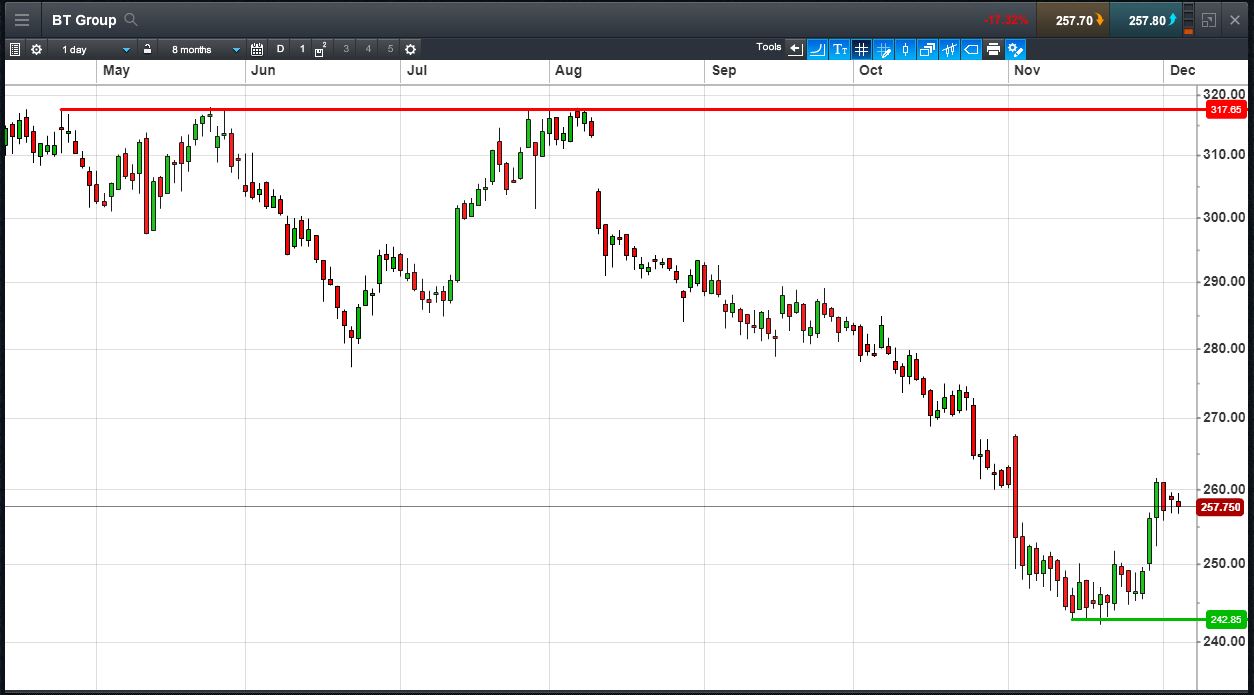Toggle the grid edit drawing tool
Screen dimensions: 1254x695
click(x=883, y=49)
